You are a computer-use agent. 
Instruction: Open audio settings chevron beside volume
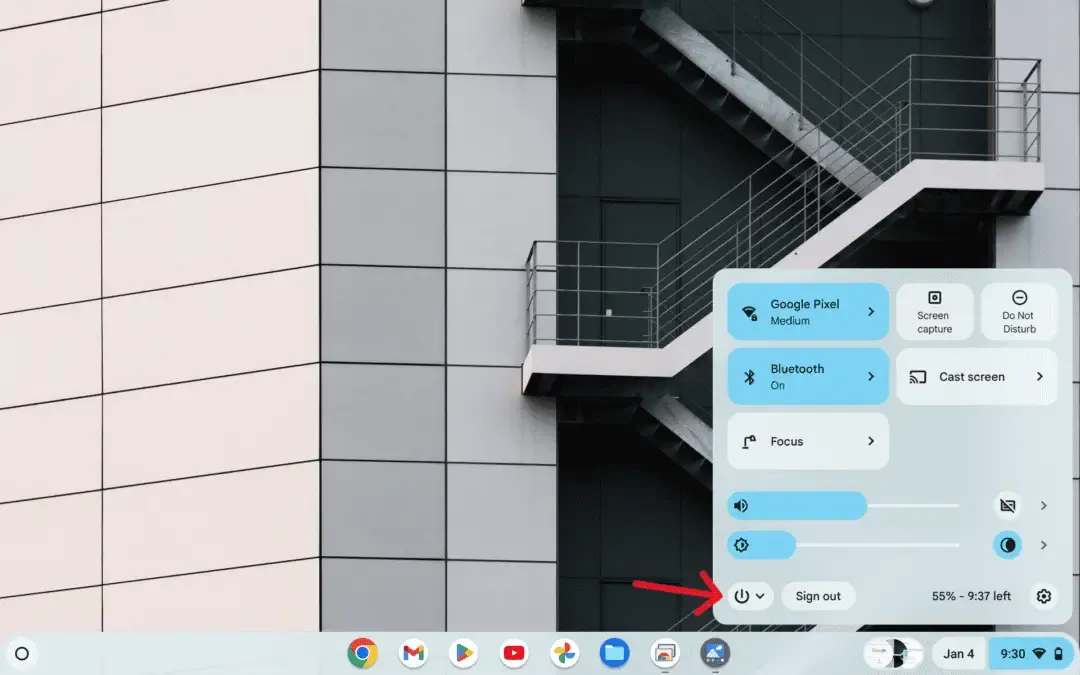[x=1043, y=506]
